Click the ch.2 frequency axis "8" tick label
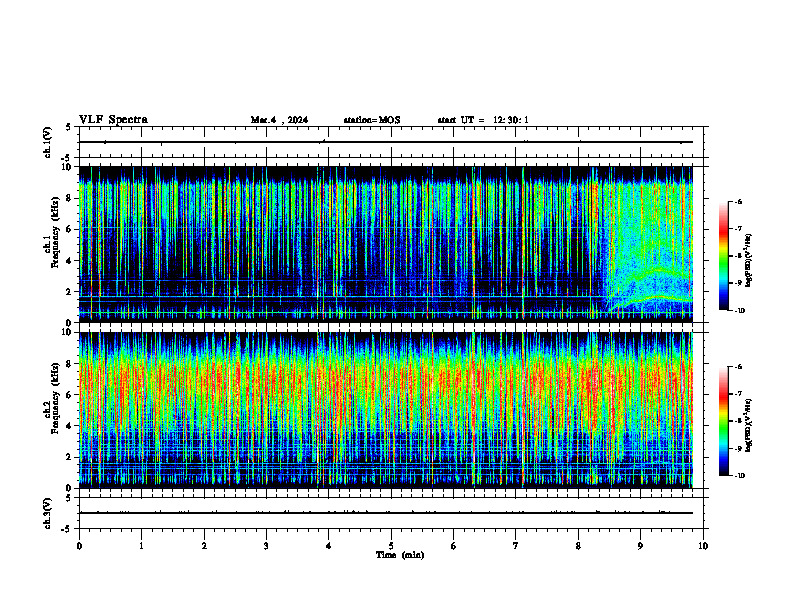The height and width of the screenshot is (612, 792). pyautogui.click(x=70, y=364)
